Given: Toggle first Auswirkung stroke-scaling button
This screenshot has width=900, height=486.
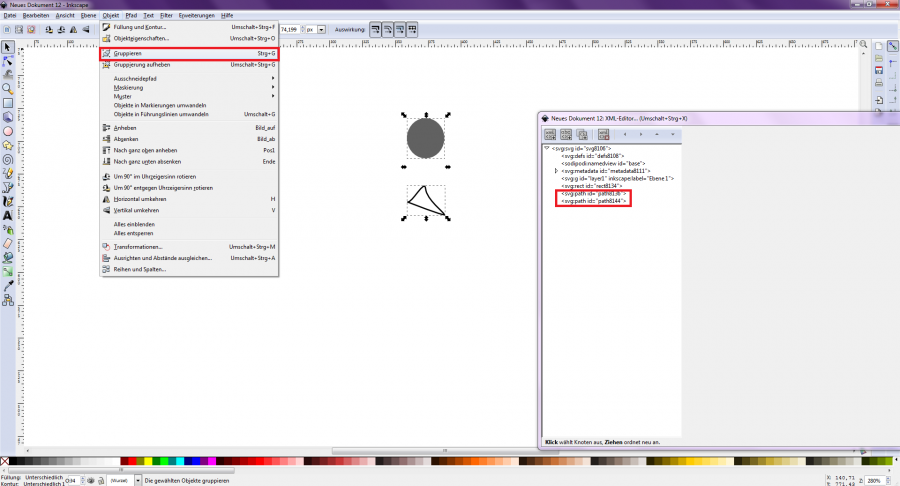Looking at the screenshot, I should [376, 30].
